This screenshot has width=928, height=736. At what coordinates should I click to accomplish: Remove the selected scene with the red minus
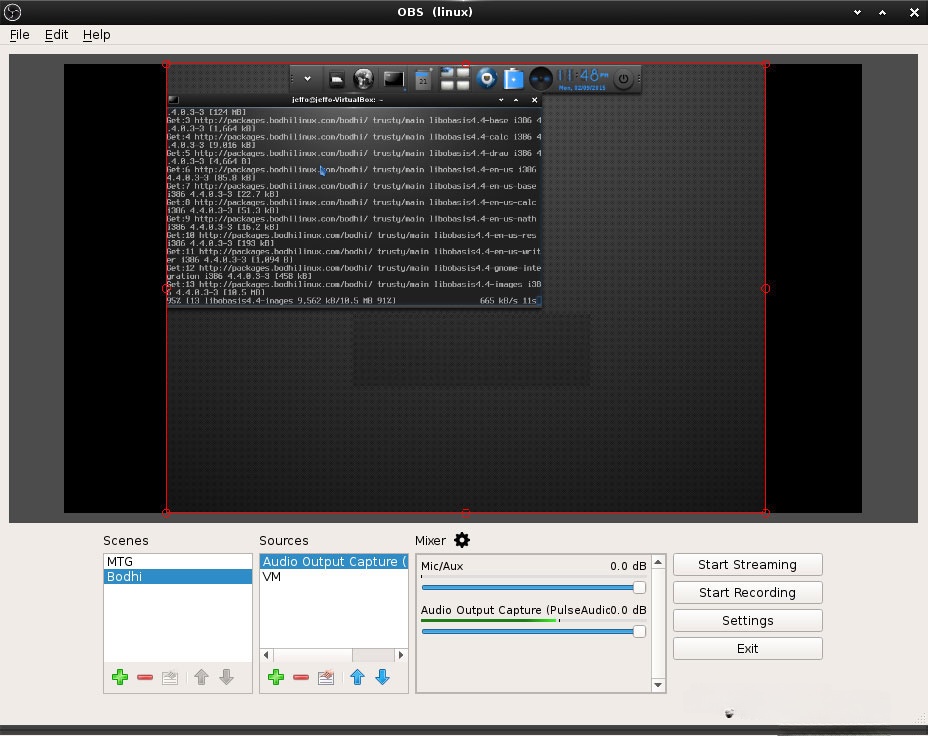[x=145, y=677]
